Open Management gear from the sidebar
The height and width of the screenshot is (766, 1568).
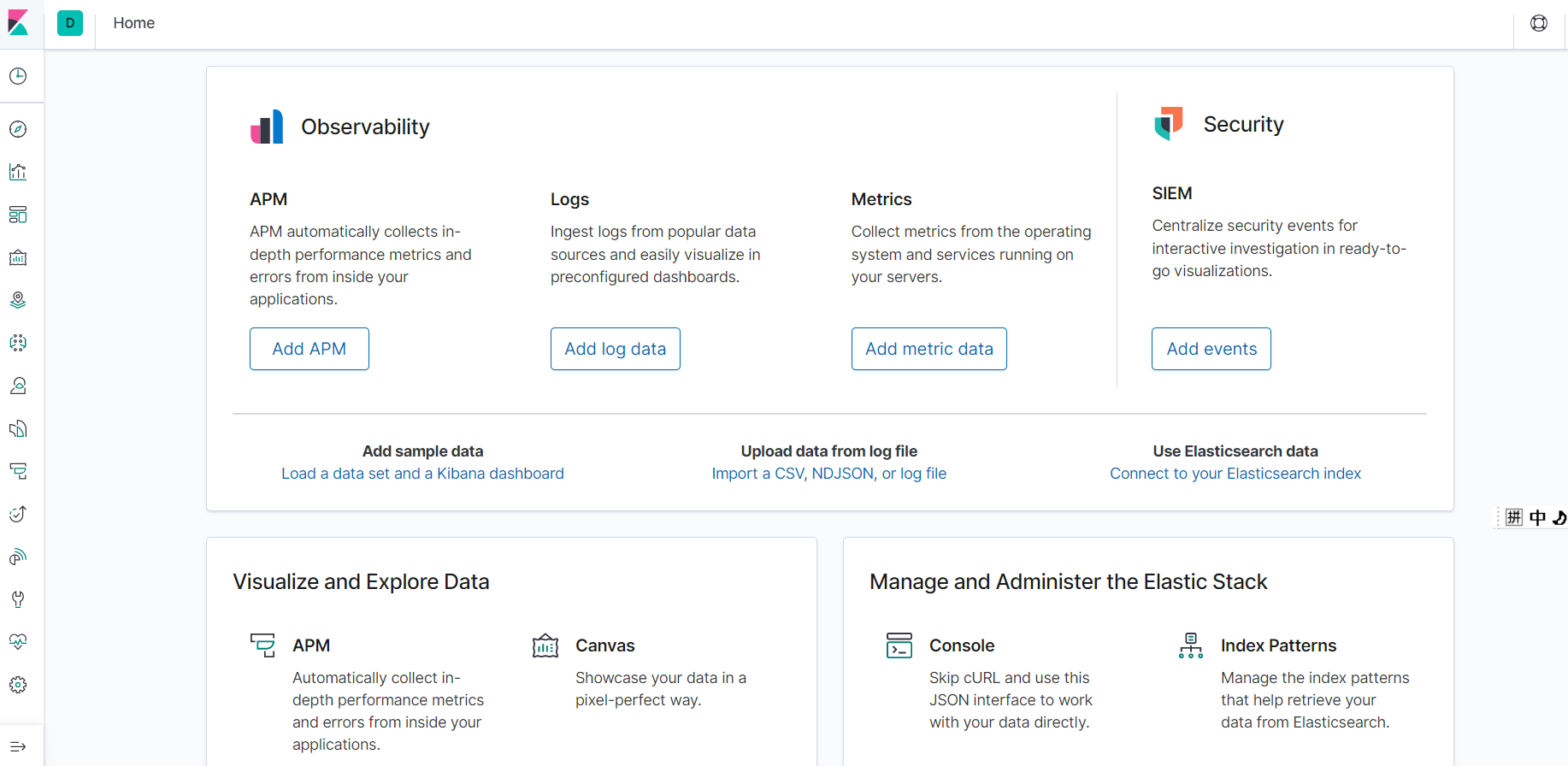(x=18, y=685)
